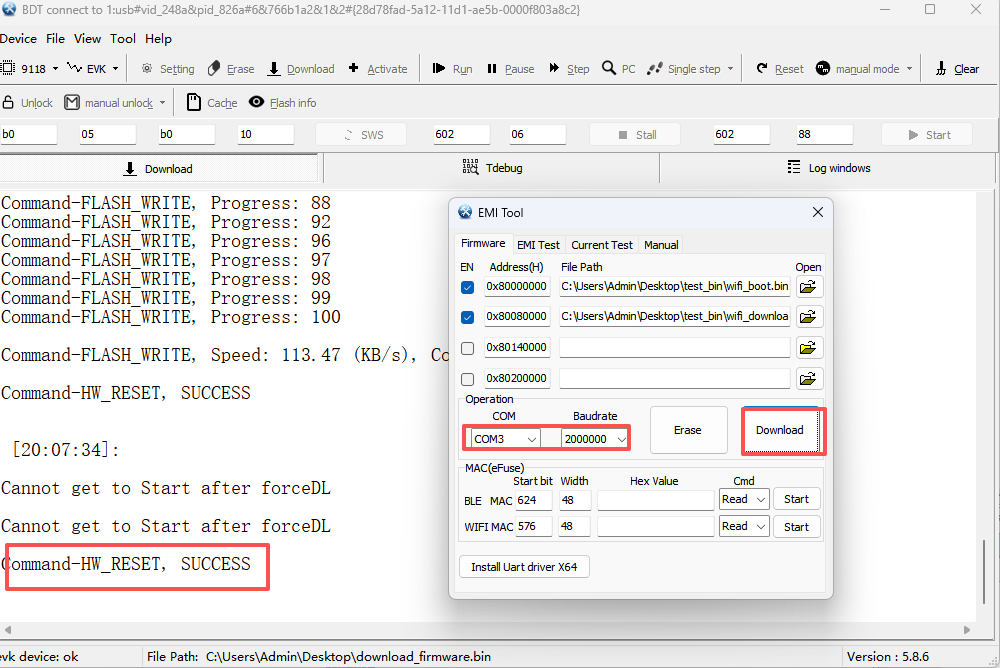Enable the checkbox for address 0x80140000

[467, 348]
